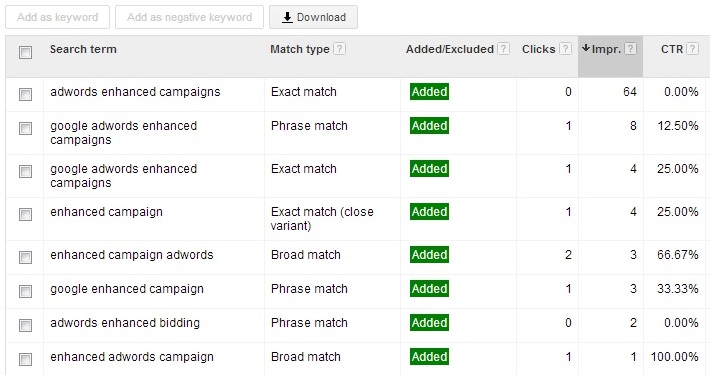Click Add as negative keyword button
Viewport: 710px width, 375px height.
click(x=189, y=17)
